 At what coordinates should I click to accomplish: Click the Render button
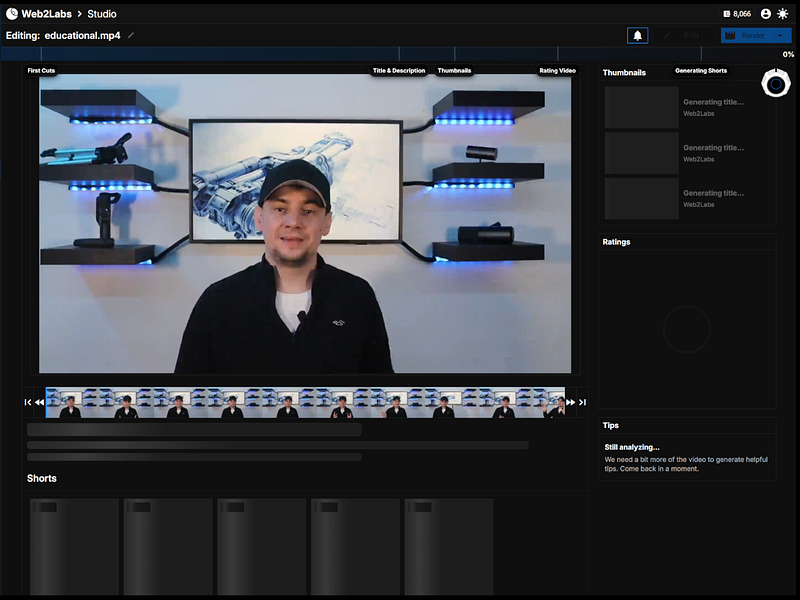coord(746,36)
